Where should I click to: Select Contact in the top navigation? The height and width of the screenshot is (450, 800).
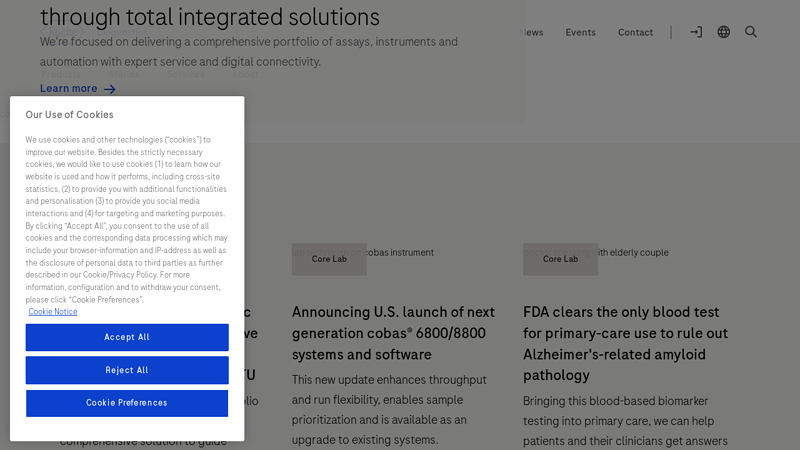[x=635, y=32]
